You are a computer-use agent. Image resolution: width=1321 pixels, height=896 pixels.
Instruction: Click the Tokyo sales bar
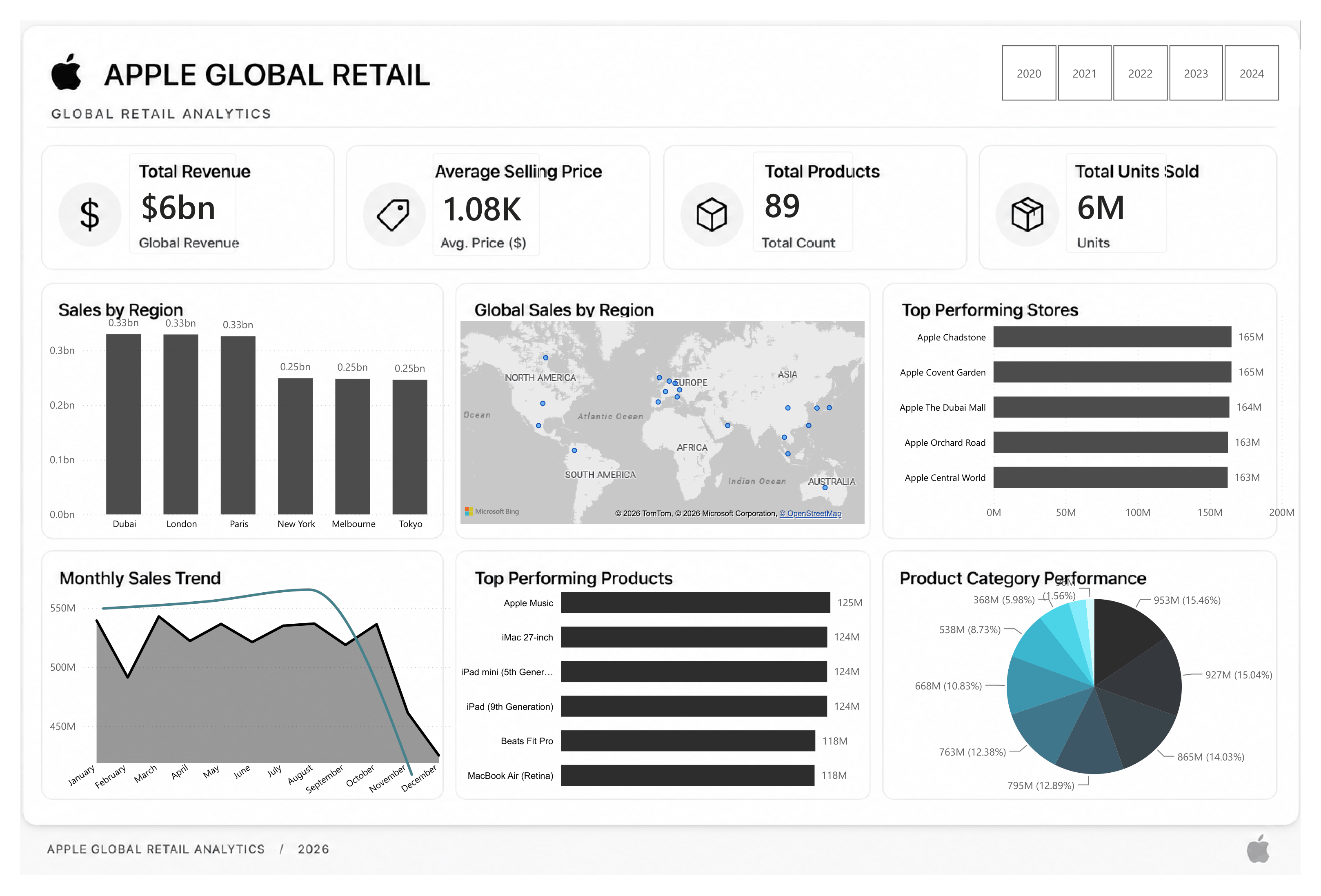(409, 447)
